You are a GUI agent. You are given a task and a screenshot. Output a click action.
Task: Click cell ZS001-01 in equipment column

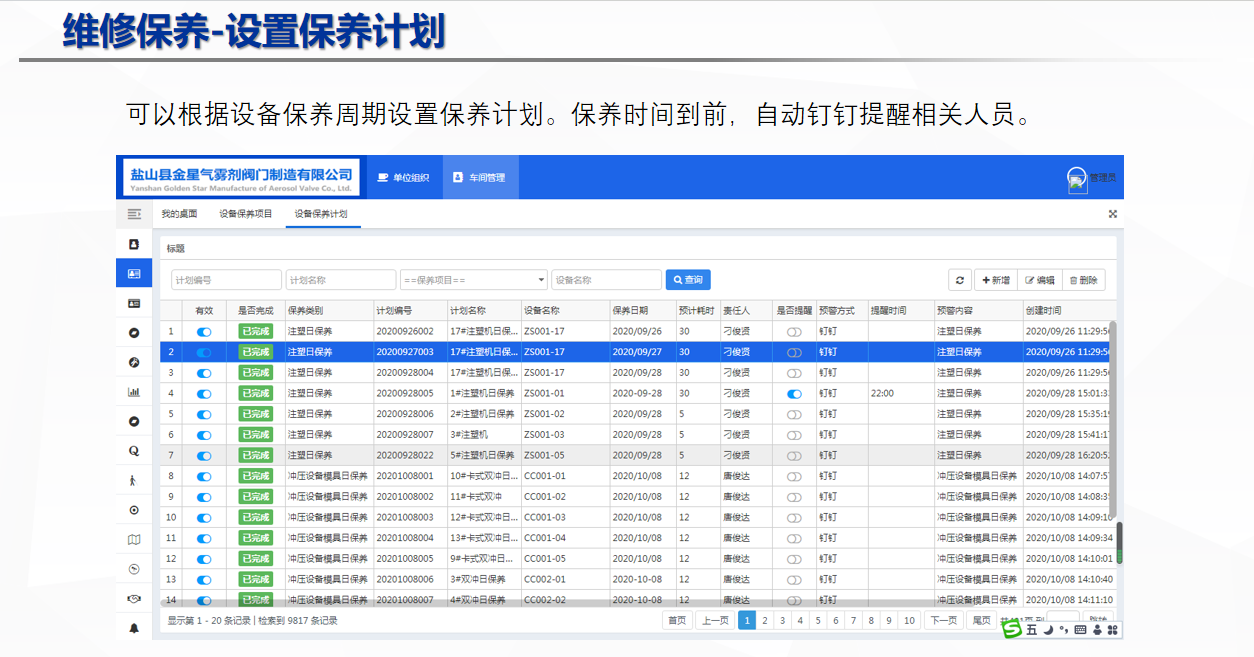click(x=565, y=394)
